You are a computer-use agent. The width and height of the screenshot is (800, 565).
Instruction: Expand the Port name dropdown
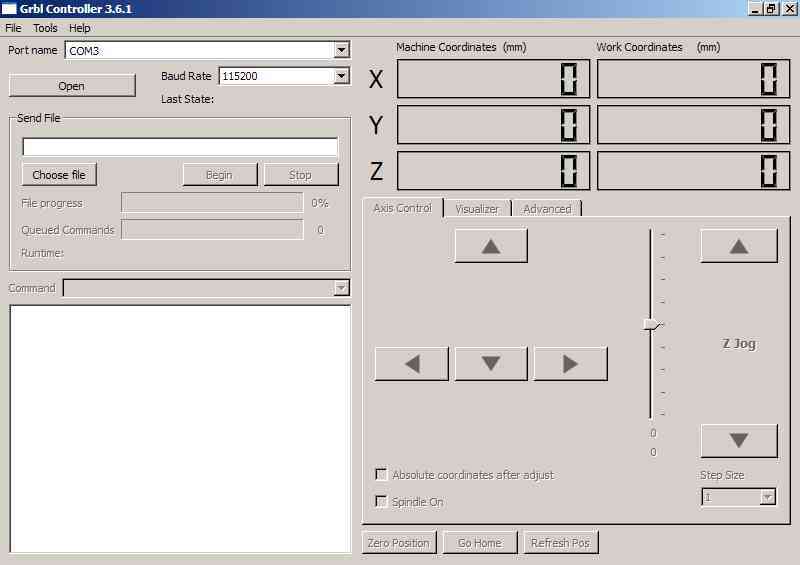point(341,50)
